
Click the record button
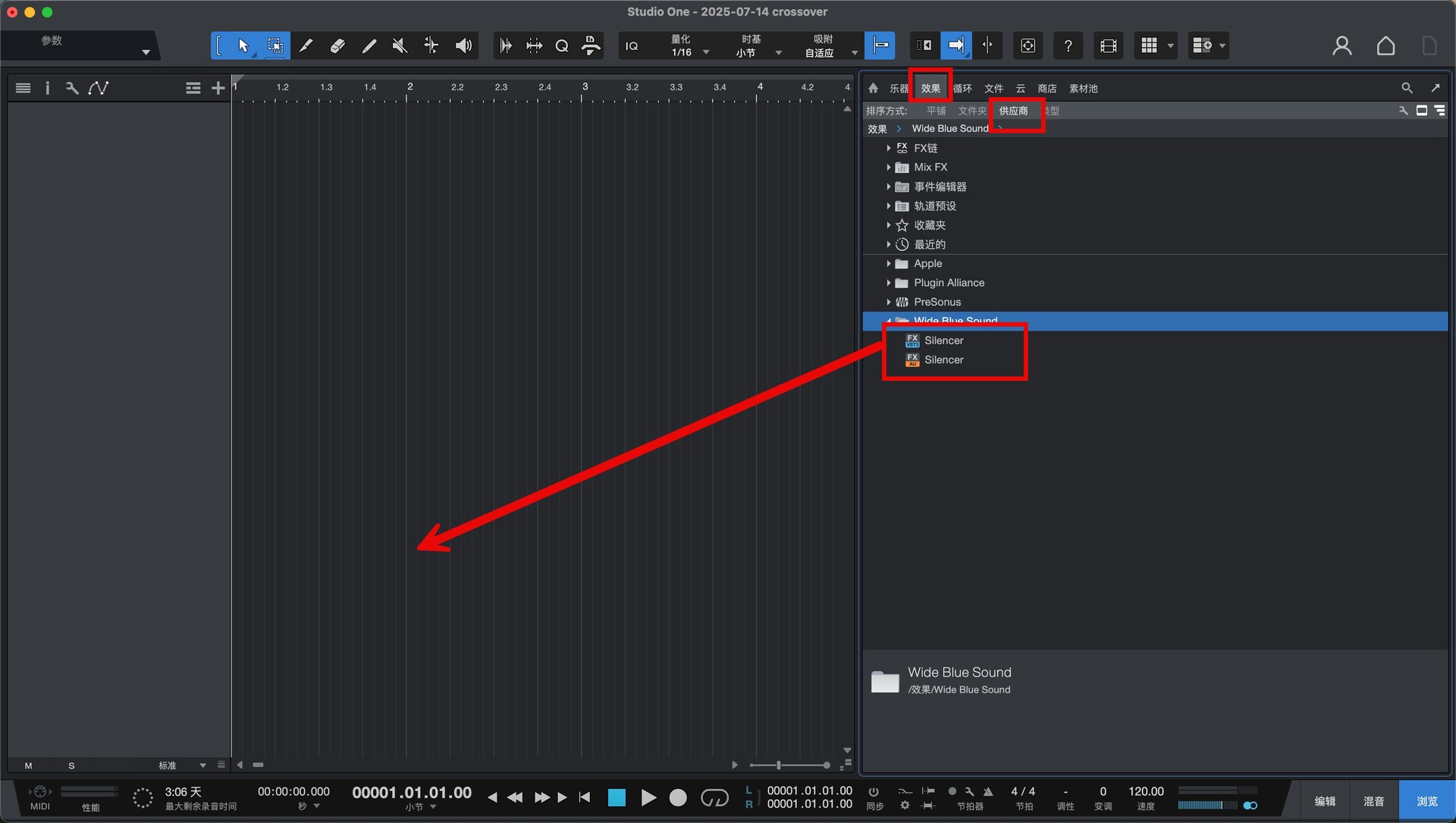point(678,797)
